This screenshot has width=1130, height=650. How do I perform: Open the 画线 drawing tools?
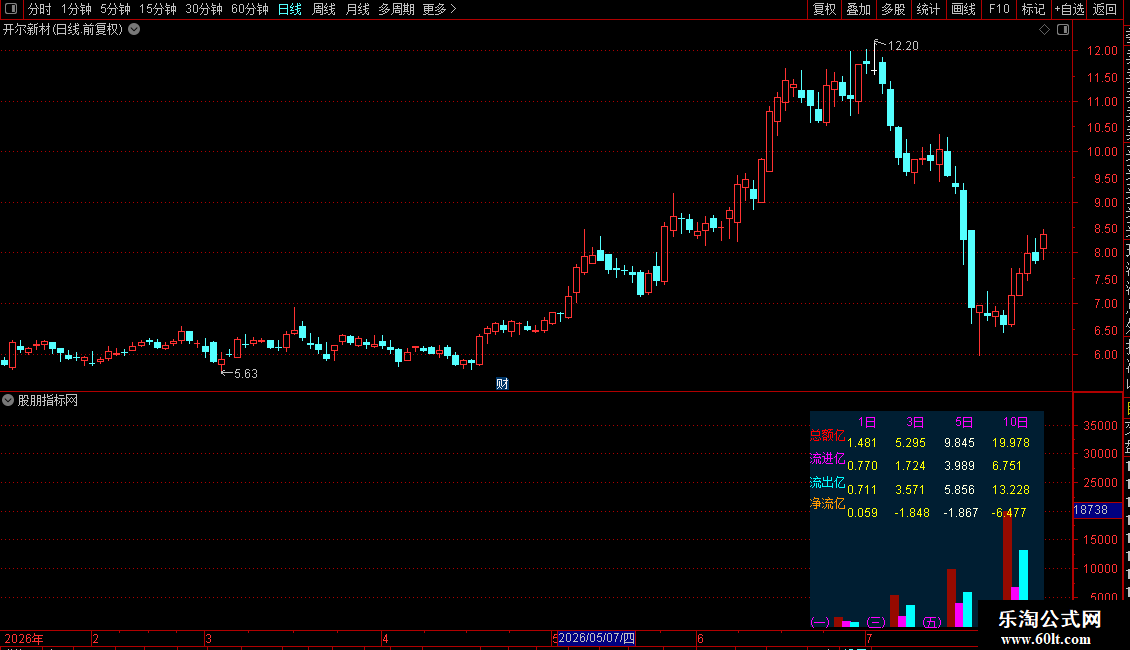coord(963,9)
